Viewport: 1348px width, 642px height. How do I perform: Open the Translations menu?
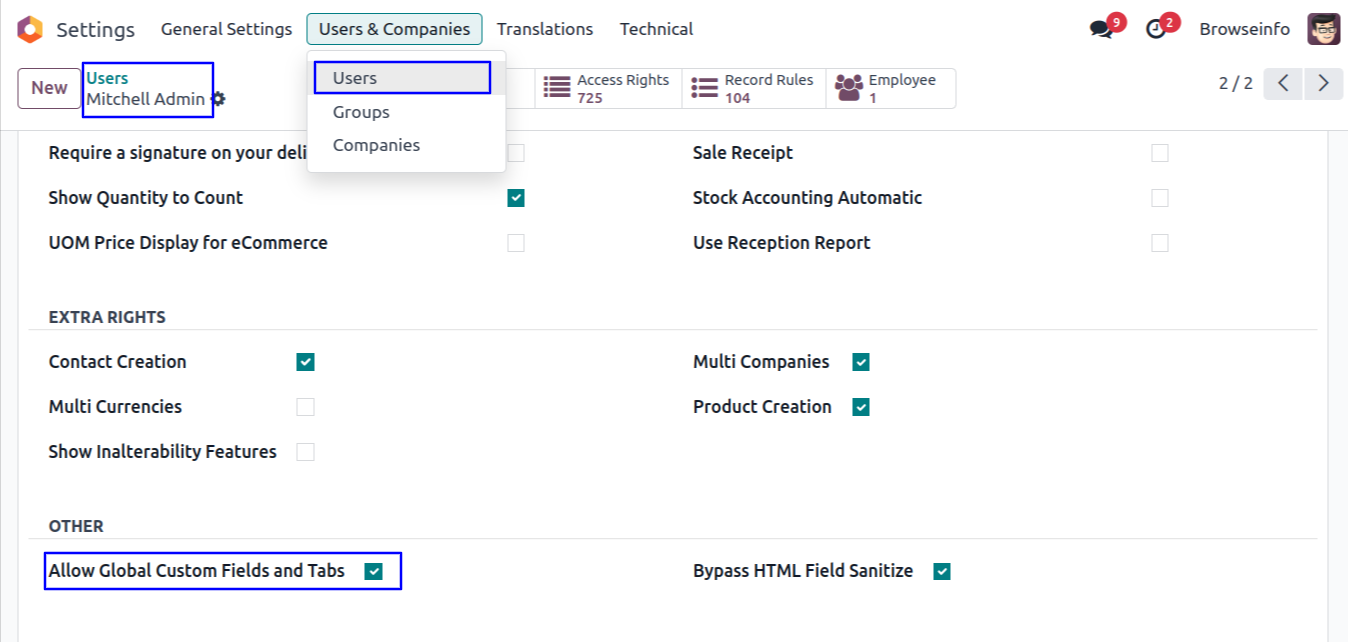coord(545,29)
